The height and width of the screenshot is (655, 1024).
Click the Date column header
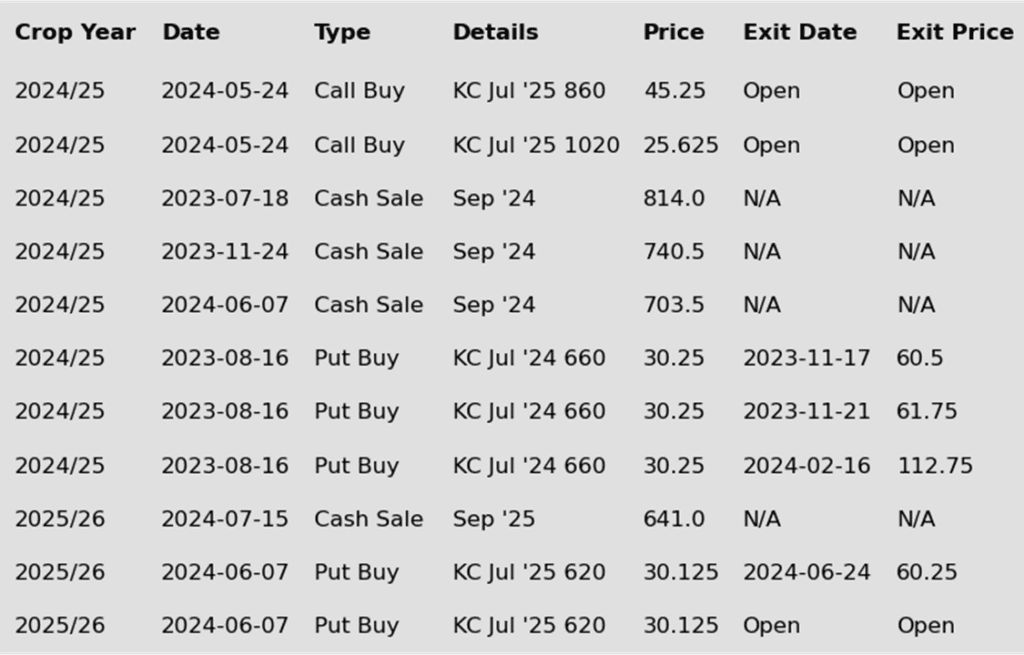tap(191, 32)
